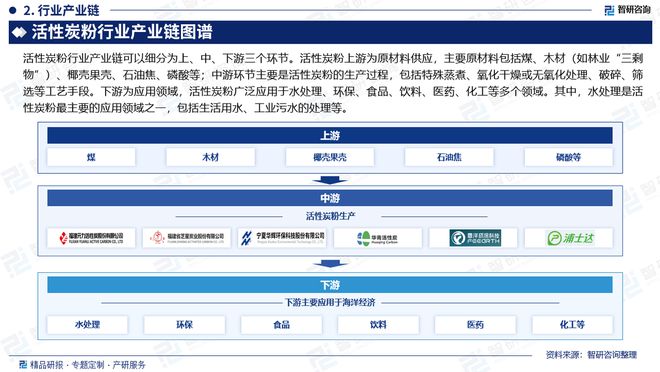Click the 椰壳果壳 upstream box
Image resolution: width=660 pixels, height=372 pixels.
coord(330,157)
